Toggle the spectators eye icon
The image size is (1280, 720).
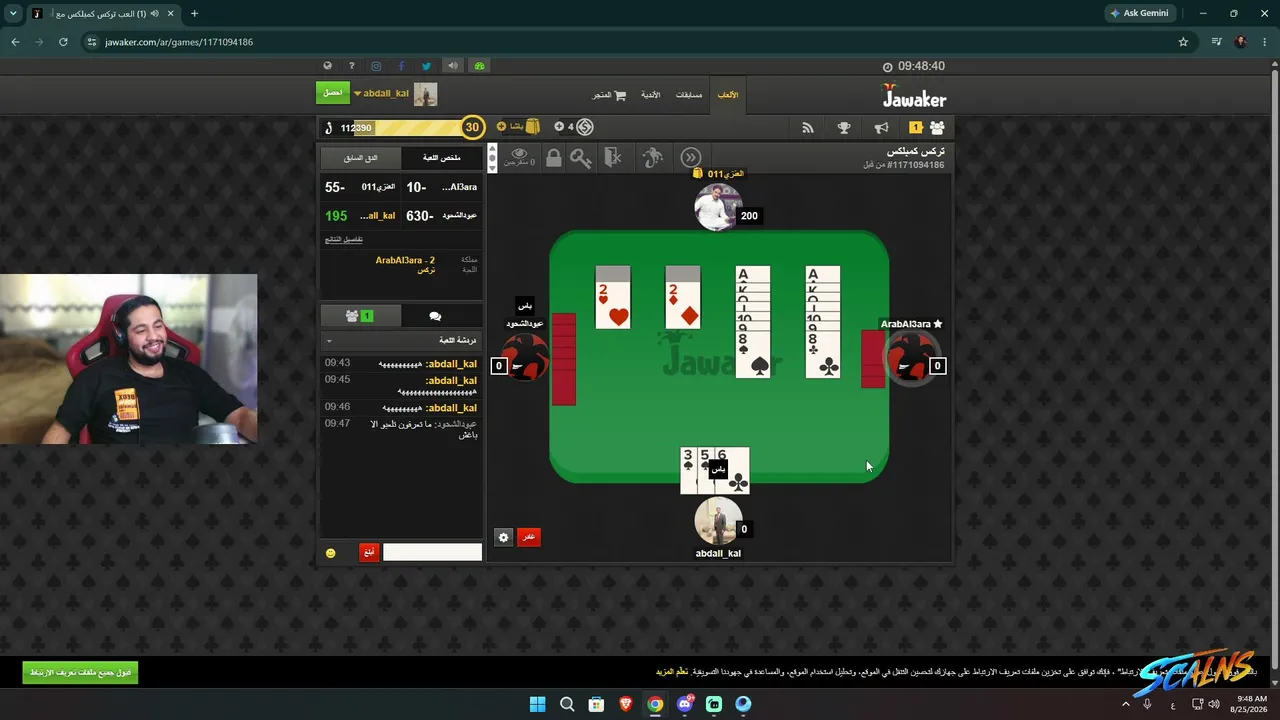point(520,155)
